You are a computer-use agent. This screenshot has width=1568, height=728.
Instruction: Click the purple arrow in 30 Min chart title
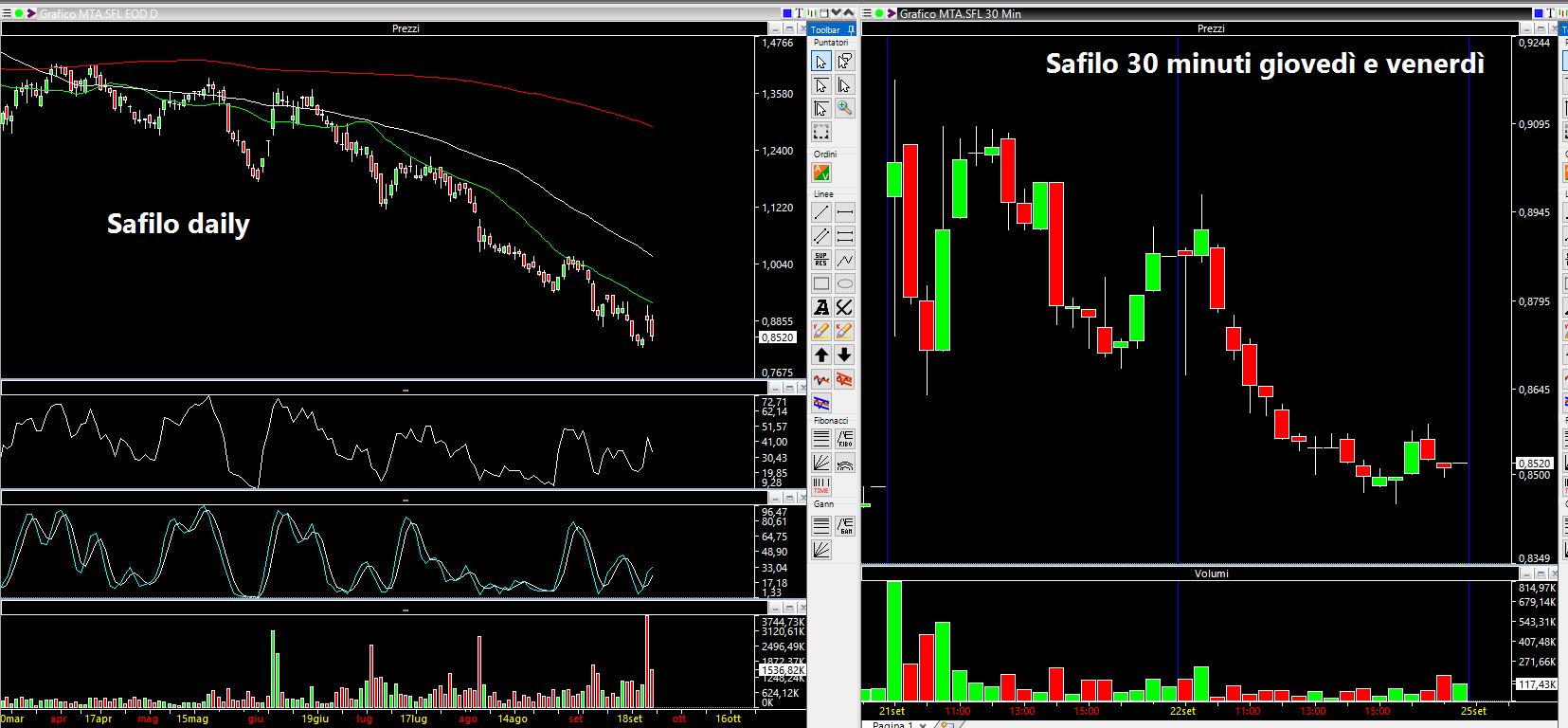[891, 13]
